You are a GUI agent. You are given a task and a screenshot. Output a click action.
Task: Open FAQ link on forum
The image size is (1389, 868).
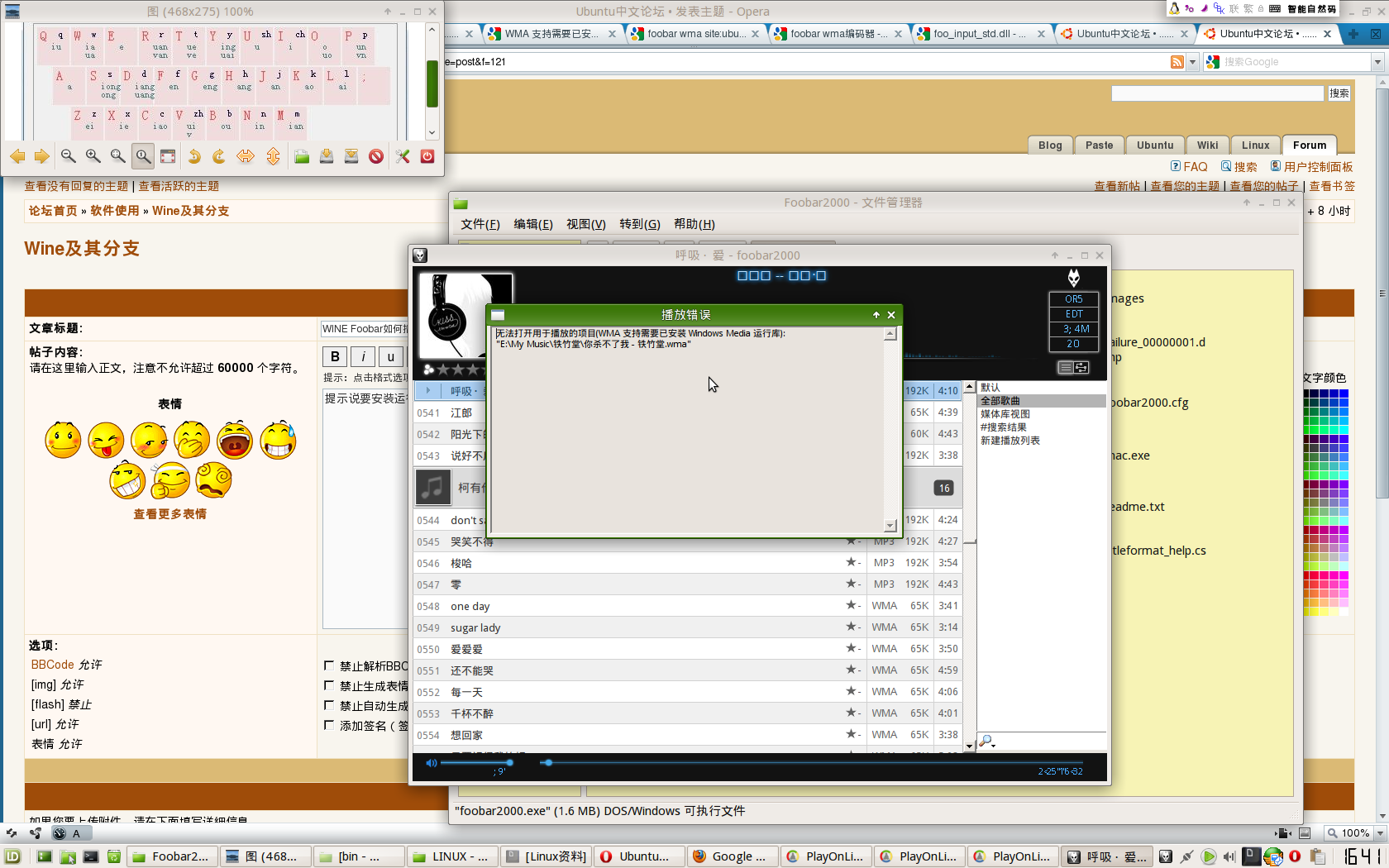click(1189, 167)
